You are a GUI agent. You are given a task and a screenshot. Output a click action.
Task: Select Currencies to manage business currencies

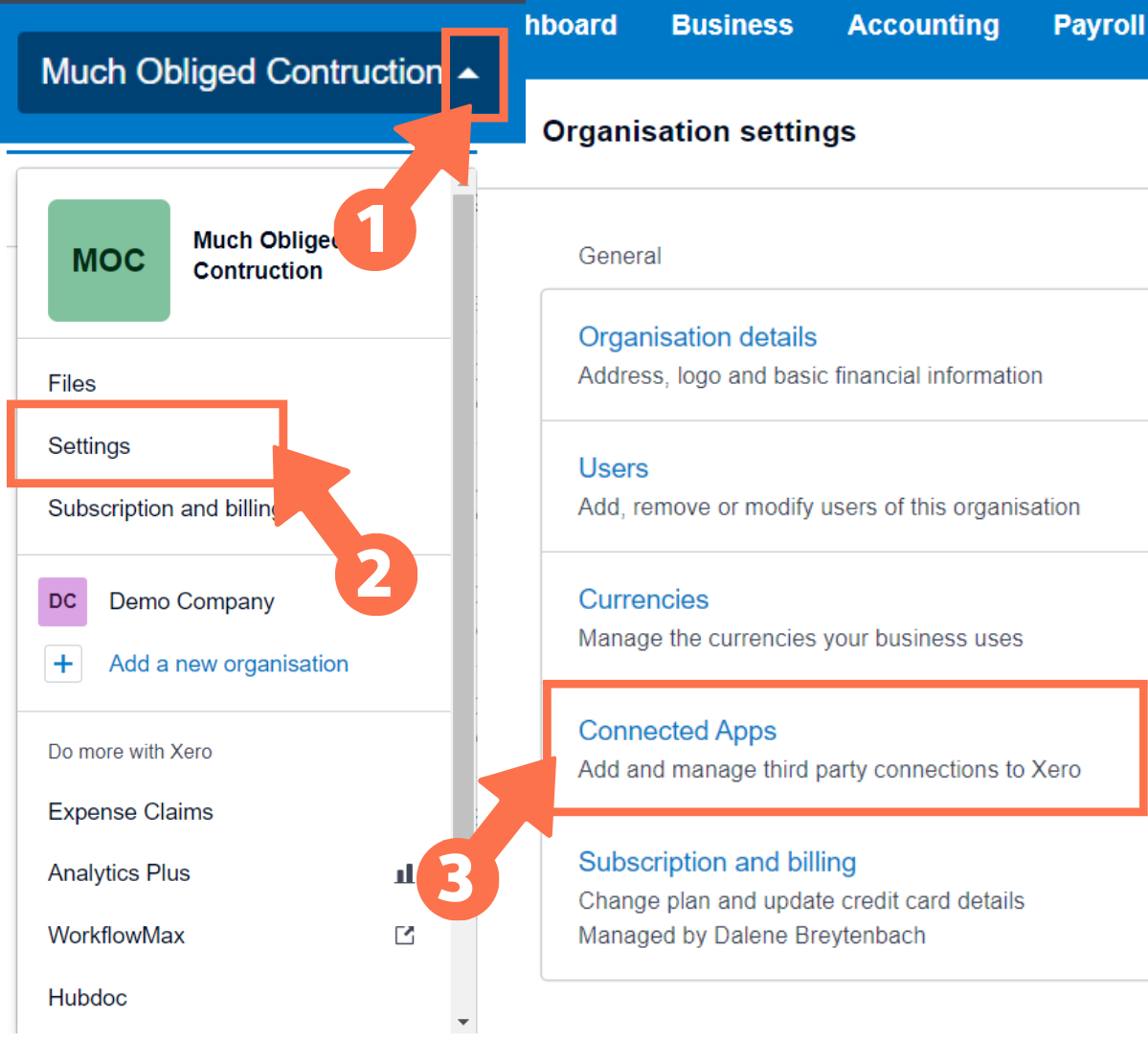coord(643,599)
